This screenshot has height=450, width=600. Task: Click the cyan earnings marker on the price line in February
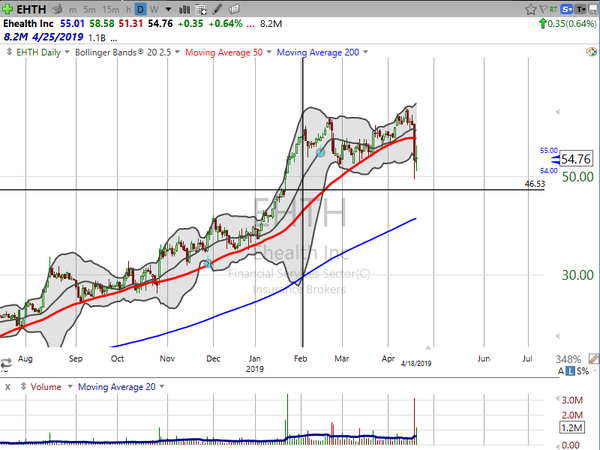coord(321,153)
